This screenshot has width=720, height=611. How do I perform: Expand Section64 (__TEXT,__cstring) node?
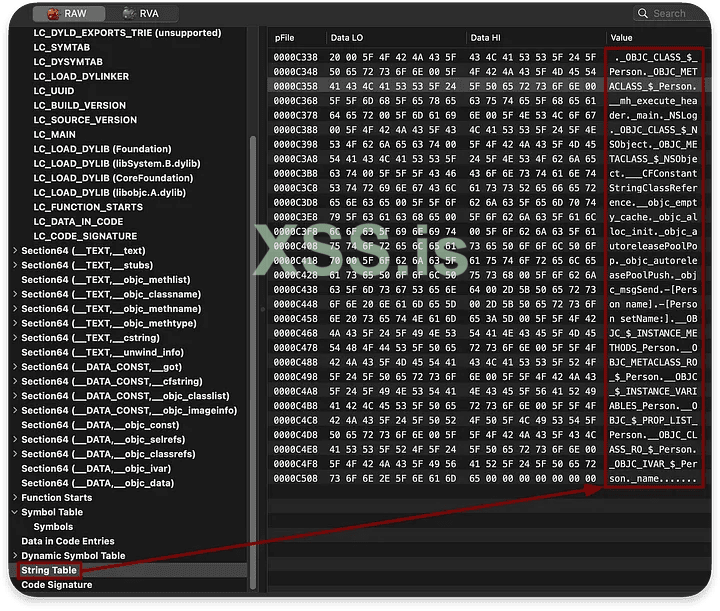click(15, 337)
